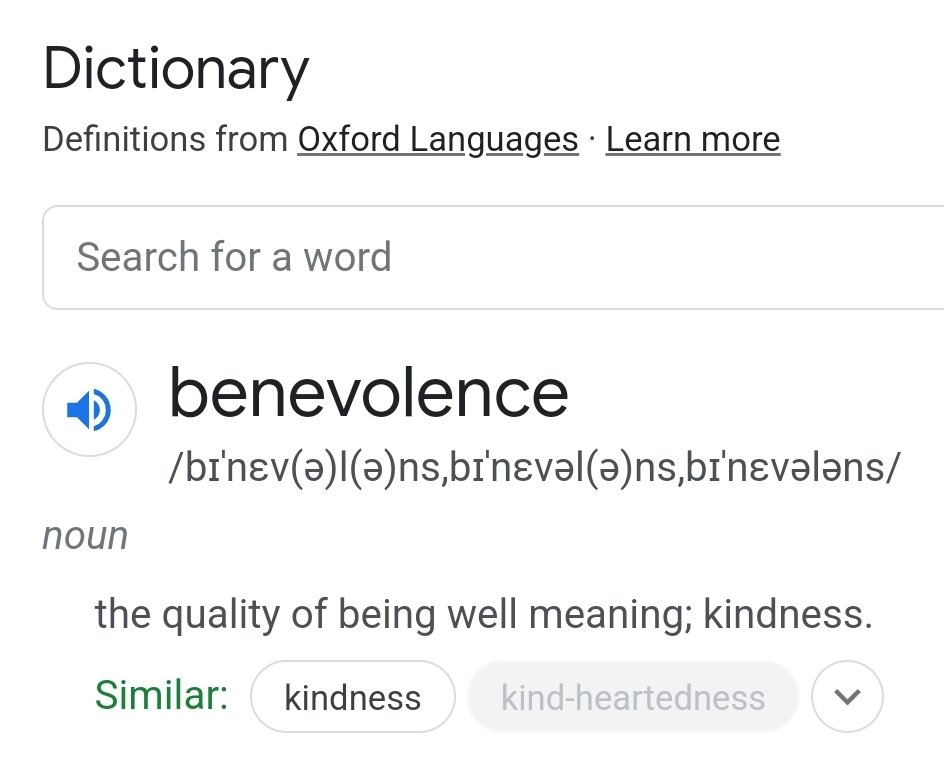Click the word Languages in the underlined source link
944x759 pixels.
(494, 140)
